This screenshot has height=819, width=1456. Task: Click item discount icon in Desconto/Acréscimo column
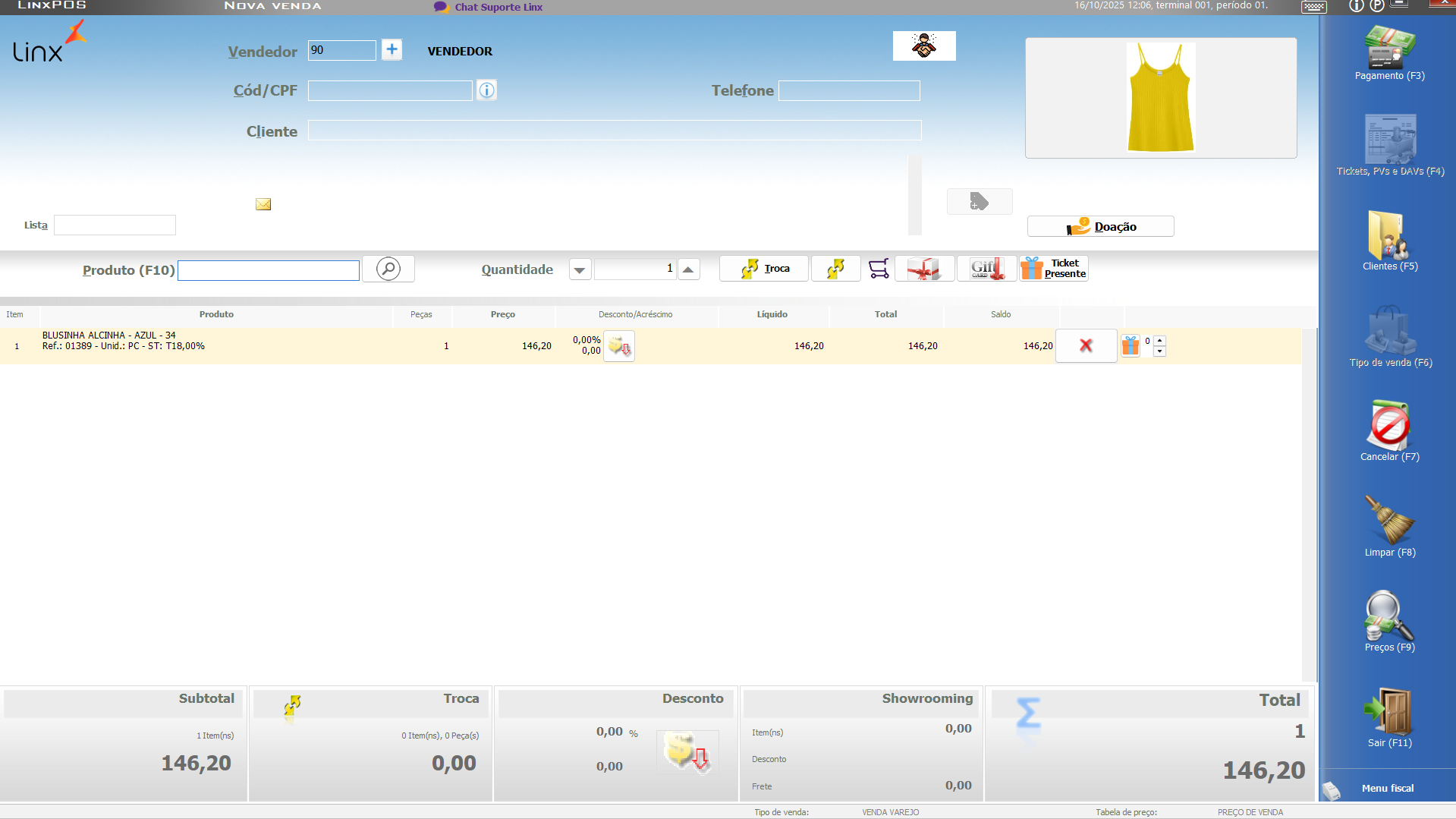619,346
